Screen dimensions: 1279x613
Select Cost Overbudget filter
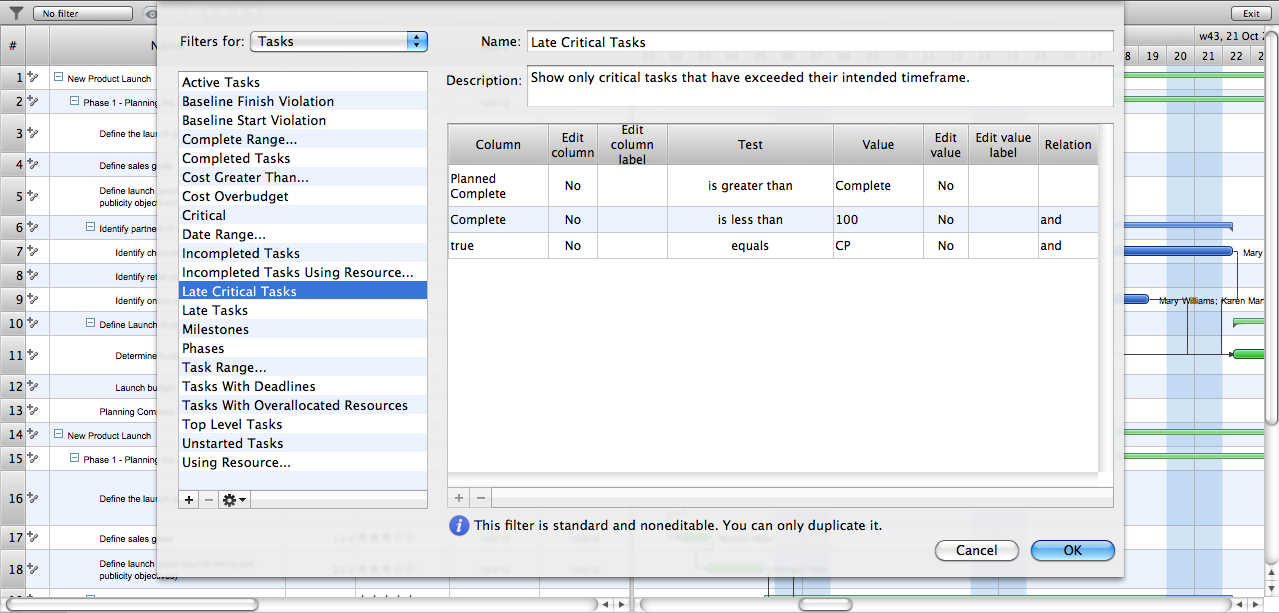coord(303,196)
